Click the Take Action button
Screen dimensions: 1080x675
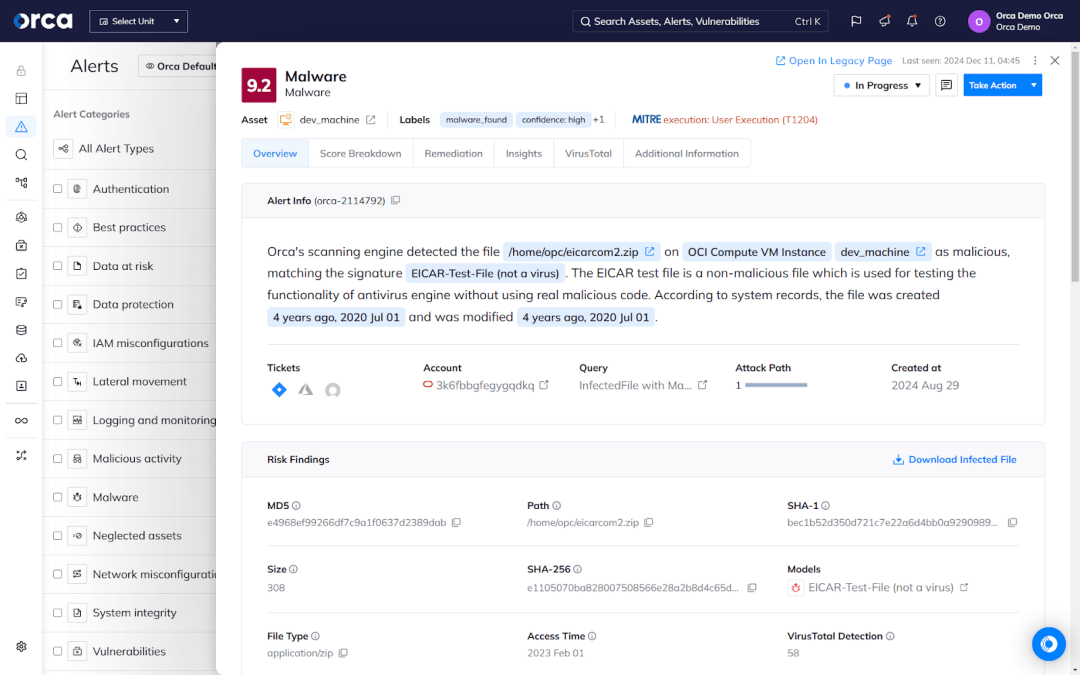994,85
